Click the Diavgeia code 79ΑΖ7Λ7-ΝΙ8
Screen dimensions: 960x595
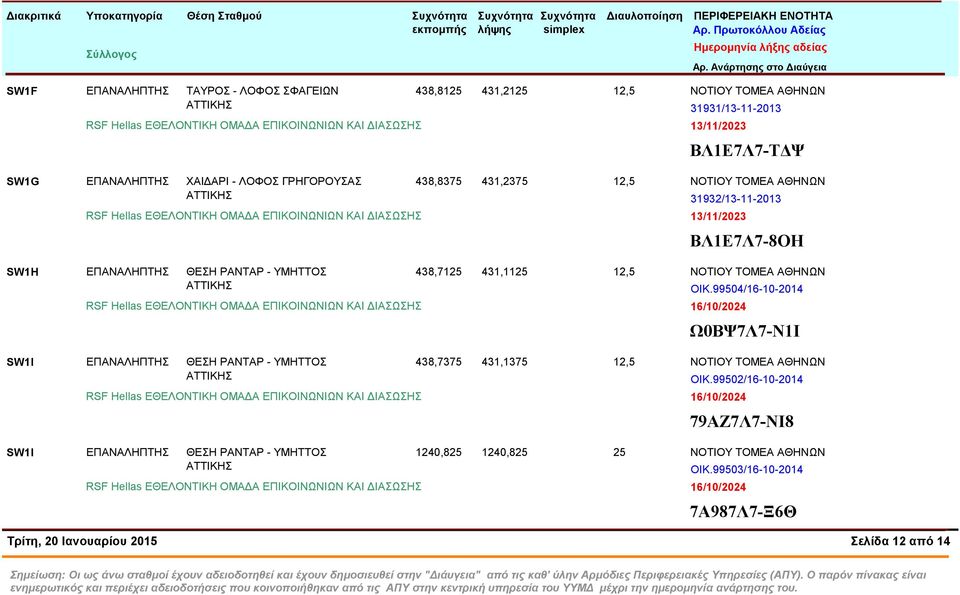[x=741, y=422]
